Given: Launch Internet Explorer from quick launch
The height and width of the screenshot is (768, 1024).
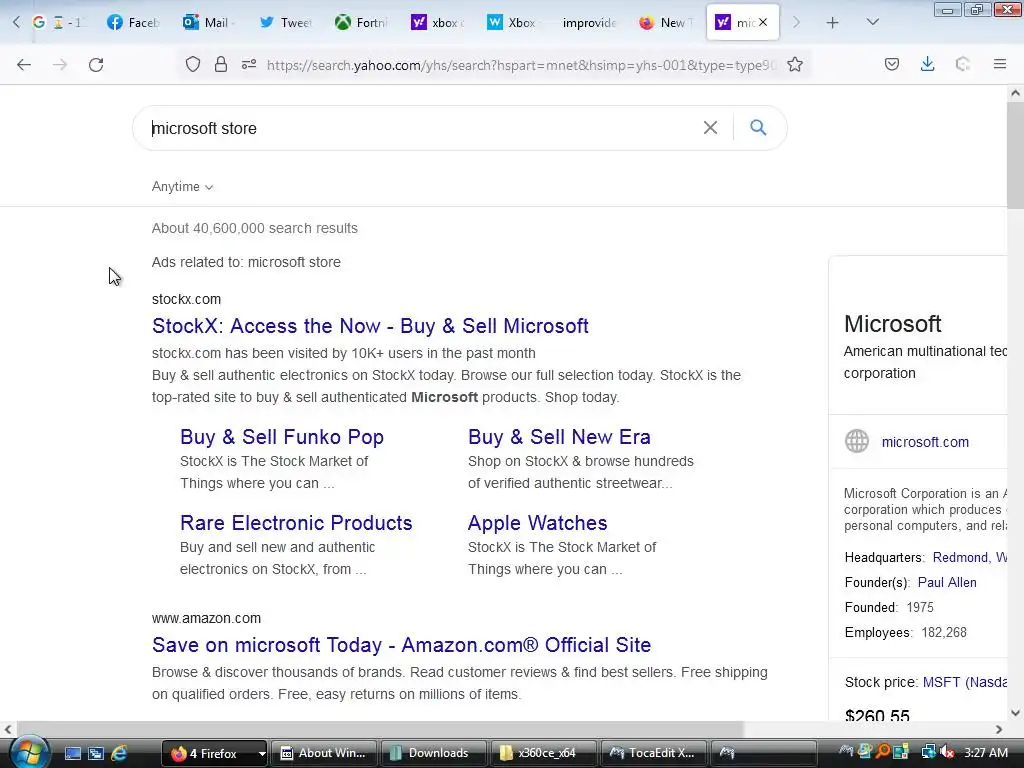Looking at the screenshot, I should (x=120, y=753).
